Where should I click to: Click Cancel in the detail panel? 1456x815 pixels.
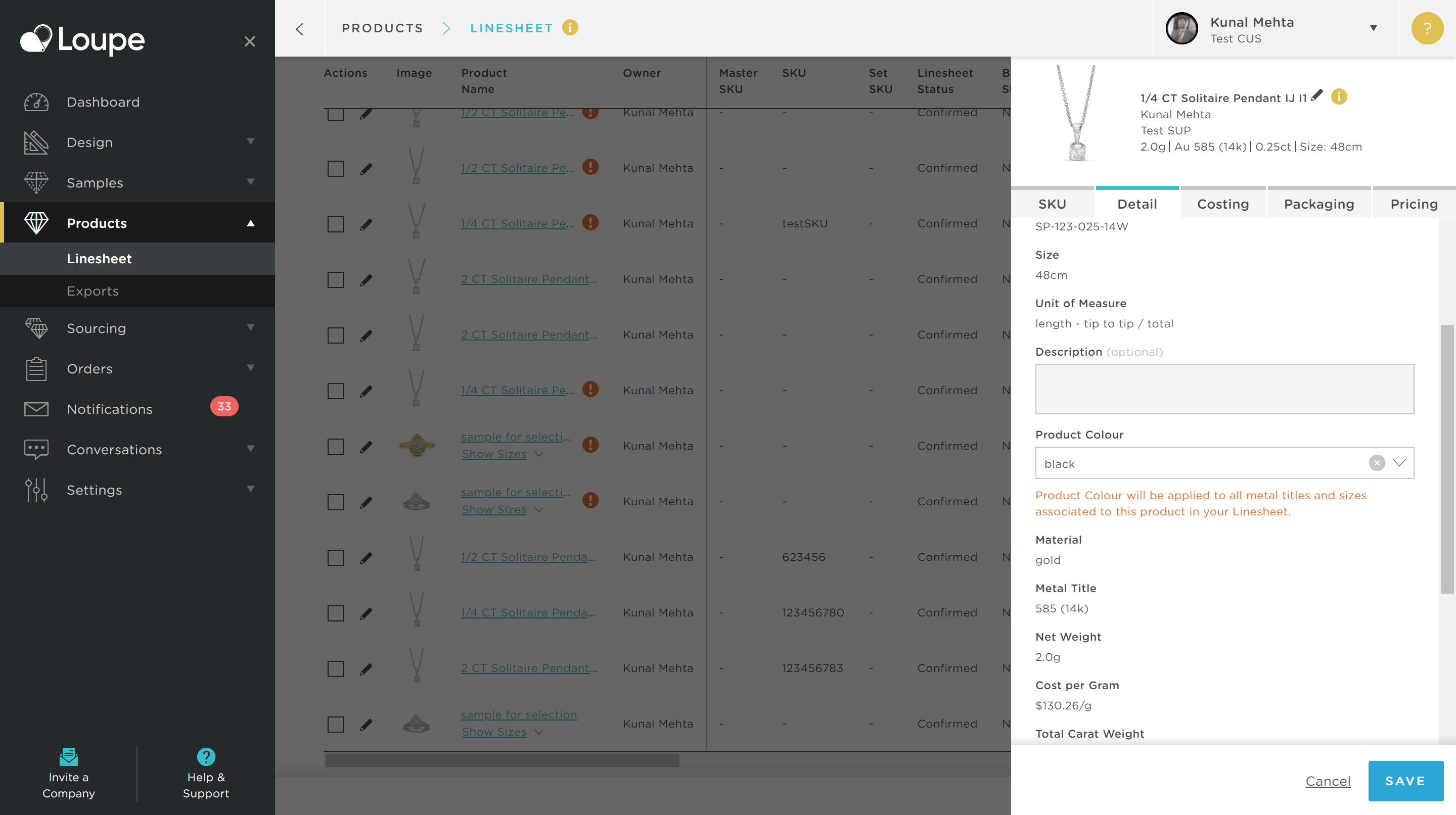point(1328,781)
